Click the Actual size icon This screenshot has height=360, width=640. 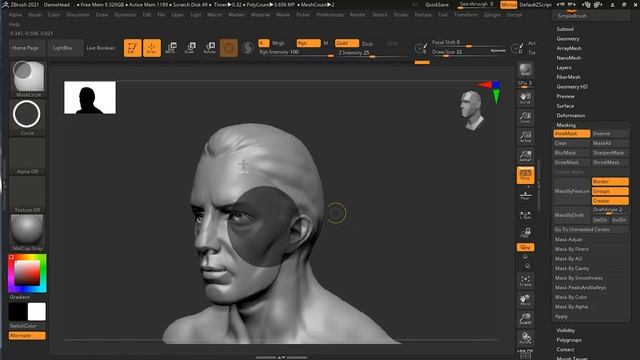tap(525, 137)
